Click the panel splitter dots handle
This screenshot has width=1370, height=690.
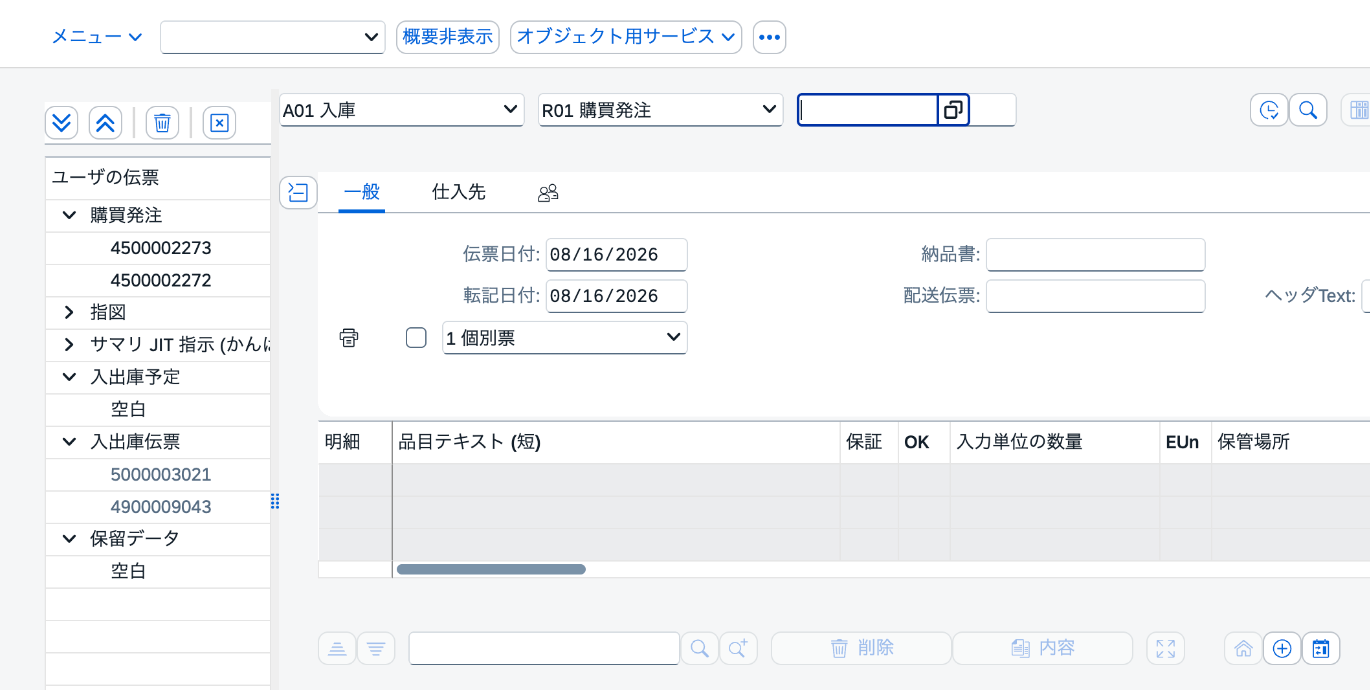pyautogui.click(x=275, y=501)
